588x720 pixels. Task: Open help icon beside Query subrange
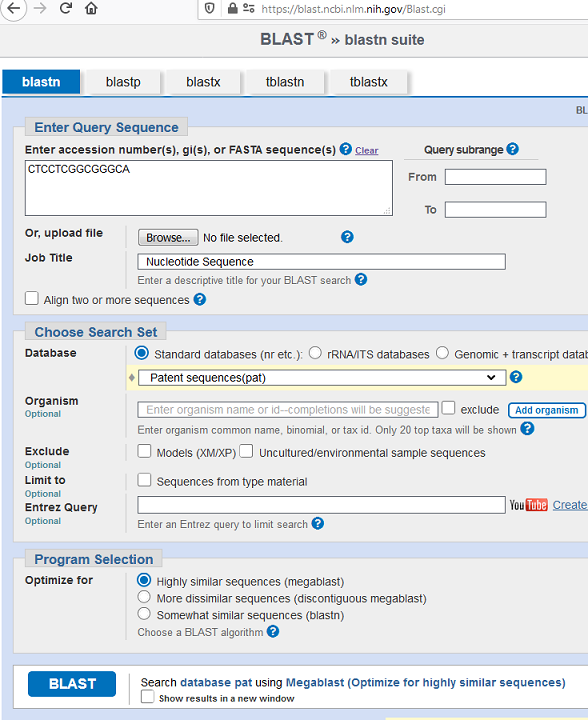point(513,149)
